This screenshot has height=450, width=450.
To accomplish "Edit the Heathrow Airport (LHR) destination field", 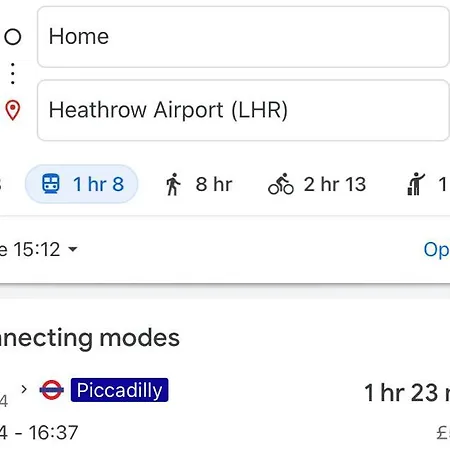I will pyautogui.click(x=243, y=110).
